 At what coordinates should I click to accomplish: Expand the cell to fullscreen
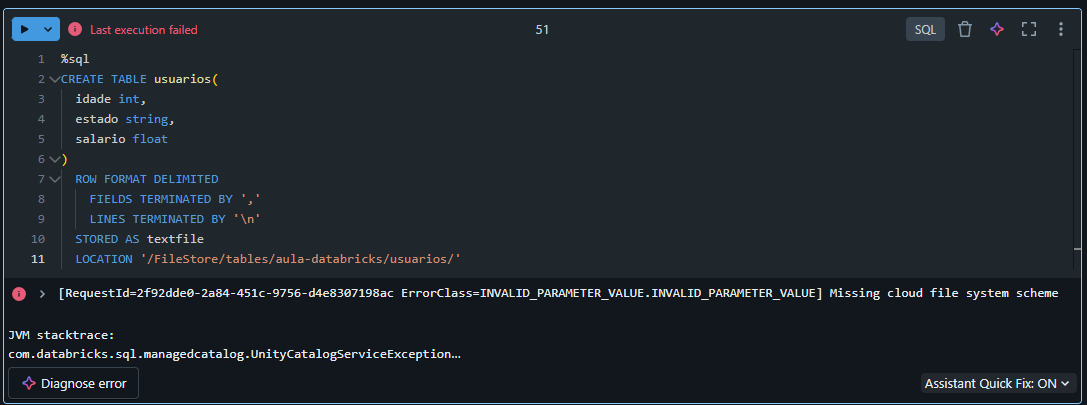tap(1029, 29)
